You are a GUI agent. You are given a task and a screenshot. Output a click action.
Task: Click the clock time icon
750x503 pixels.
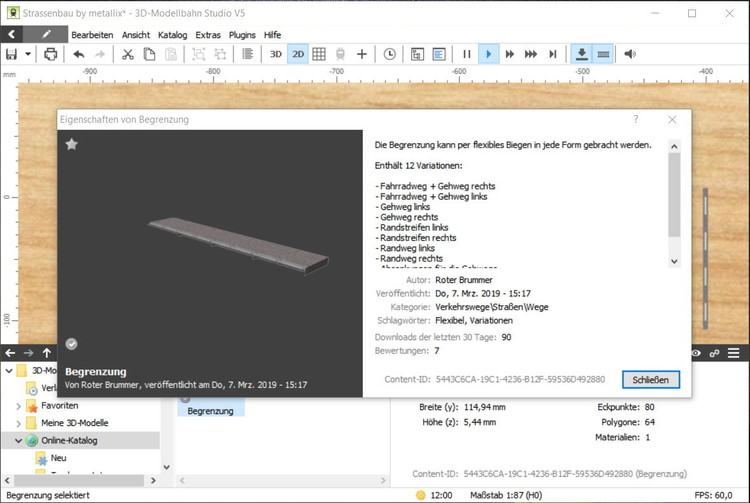click(x=389, y=54)
